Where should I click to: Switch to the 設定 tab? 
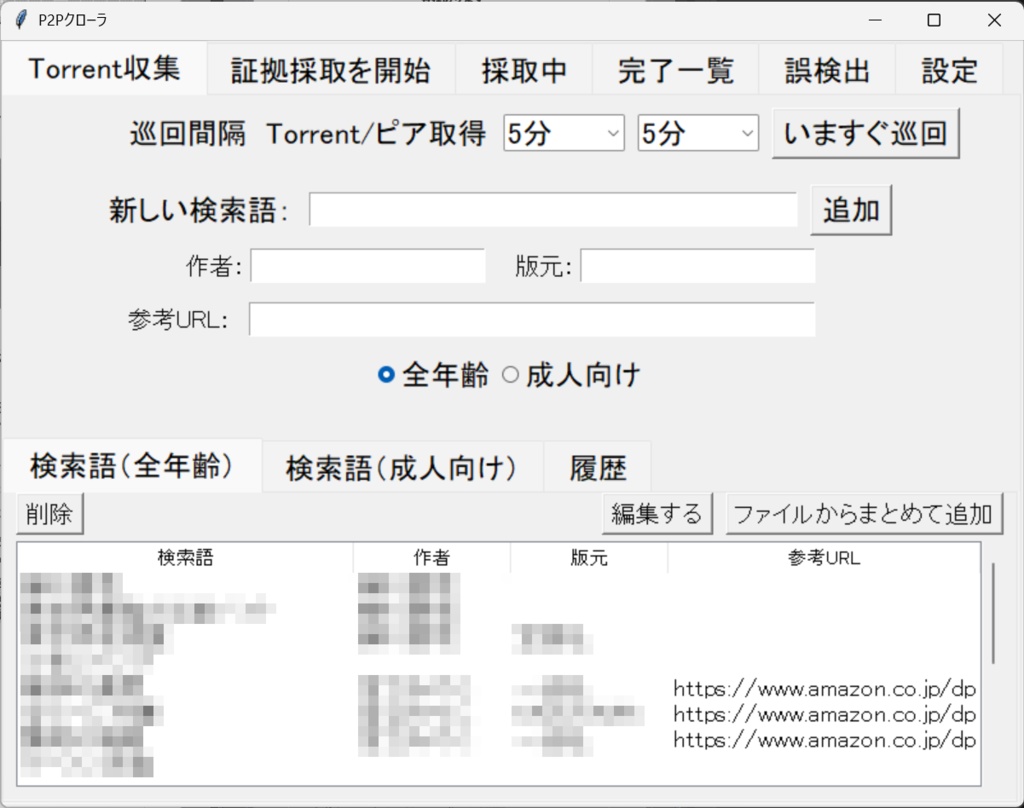pyautogui.click(x=947, y=69)
